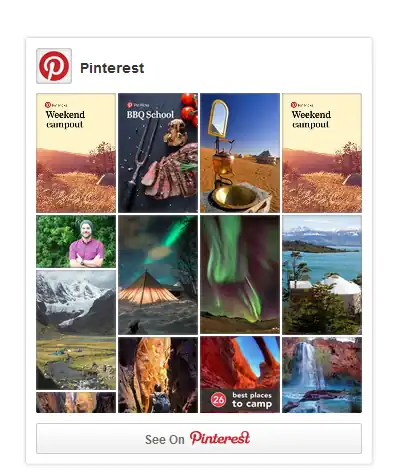
Task: Open the lakeside yurt dome pin
Action: [x=322, y=275]
